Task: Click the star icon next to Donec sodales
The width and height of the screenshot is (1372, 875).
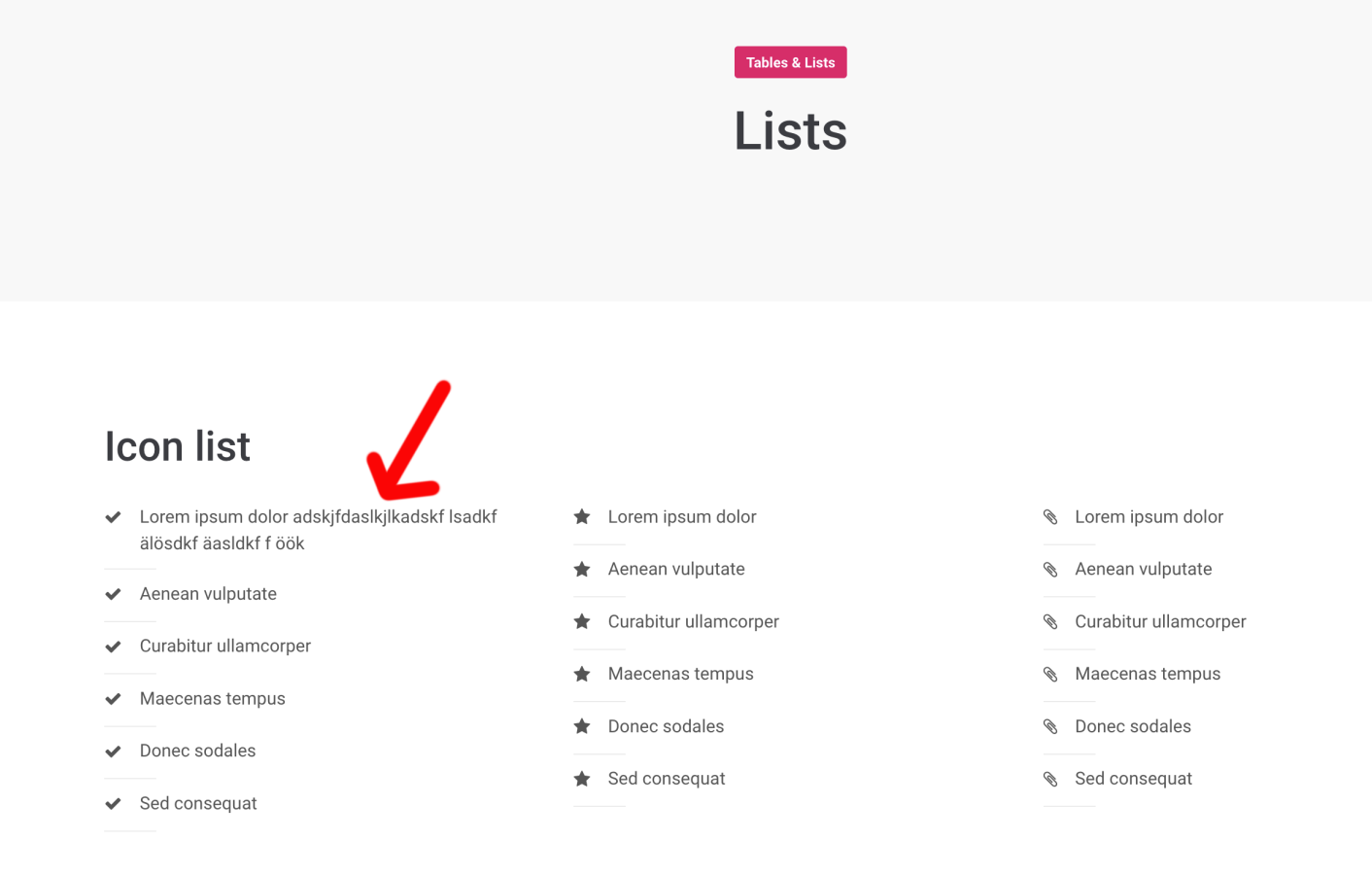Action: (x=582, y=726)
